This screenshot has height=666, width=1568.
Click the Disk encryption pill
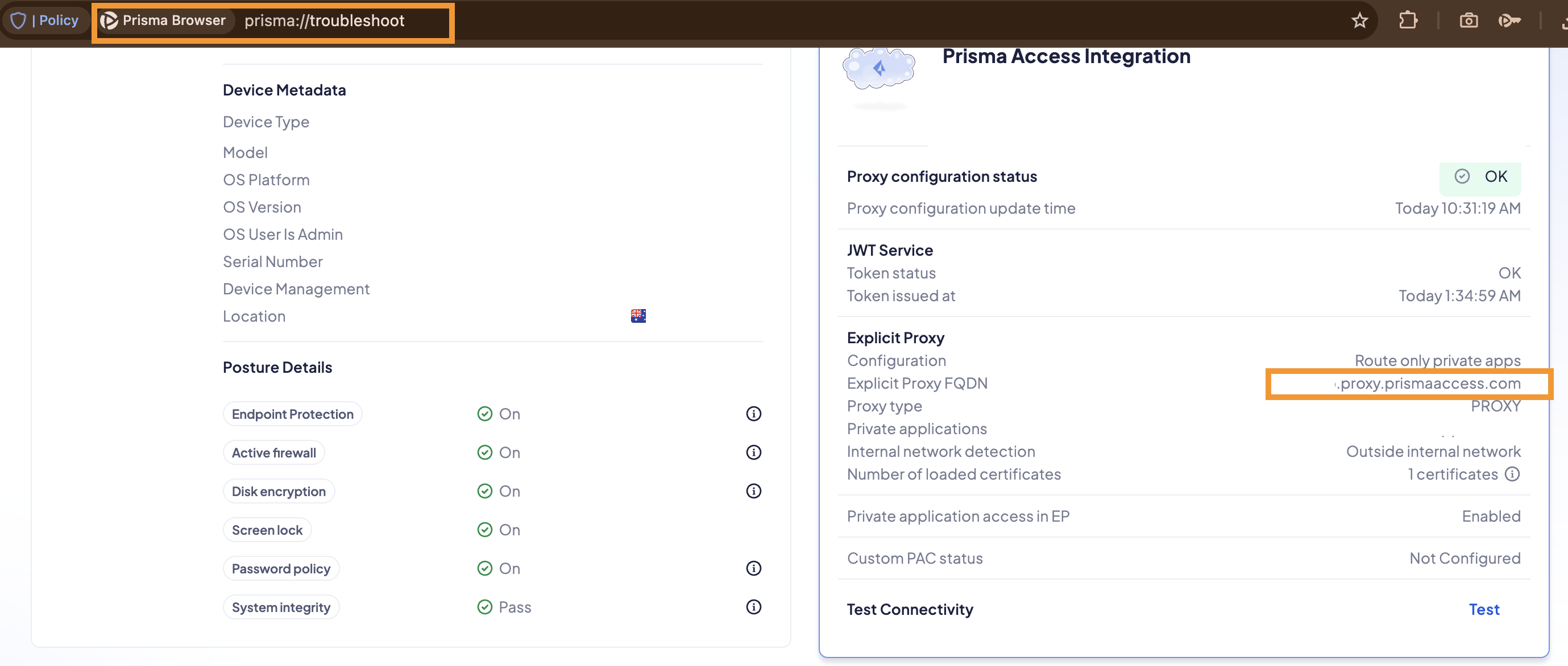point(279,491)
